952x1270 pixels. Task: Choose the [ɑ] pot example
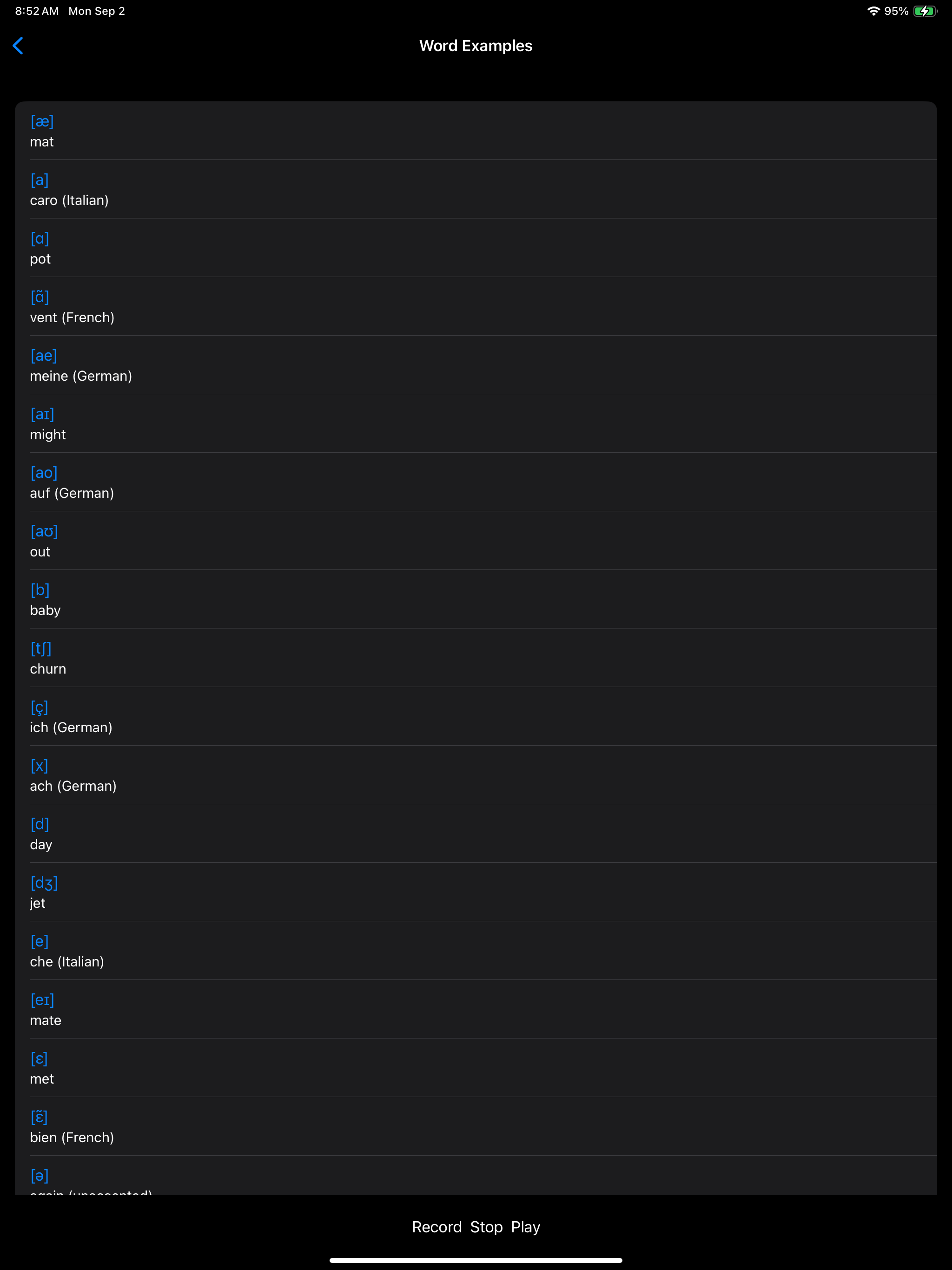click(476, 248)
